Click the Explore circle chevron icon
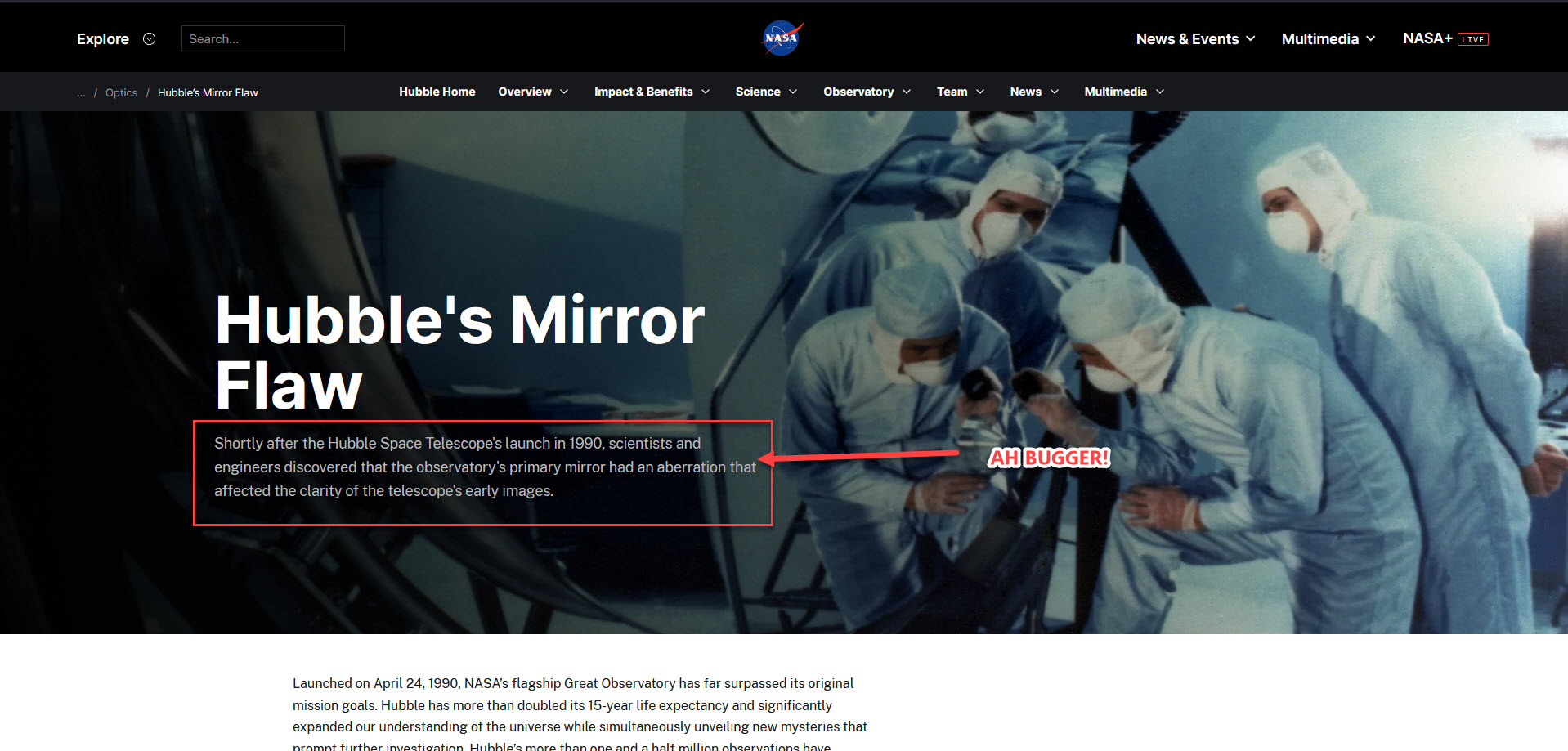 [x=149, y=39]
